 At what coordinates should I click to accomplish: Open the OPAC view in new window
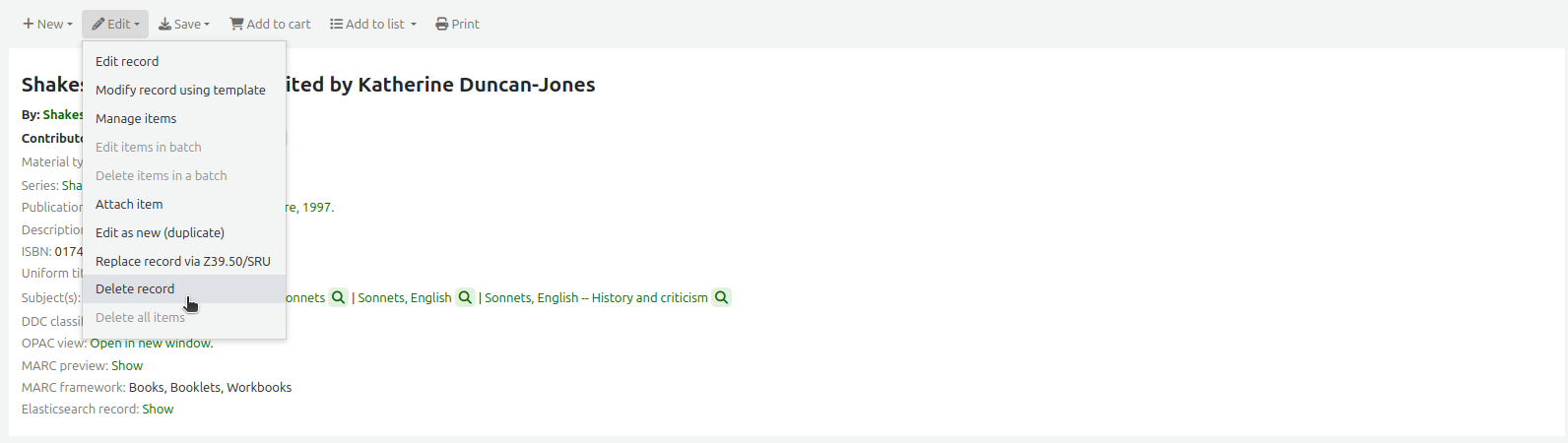coord(151,344)
